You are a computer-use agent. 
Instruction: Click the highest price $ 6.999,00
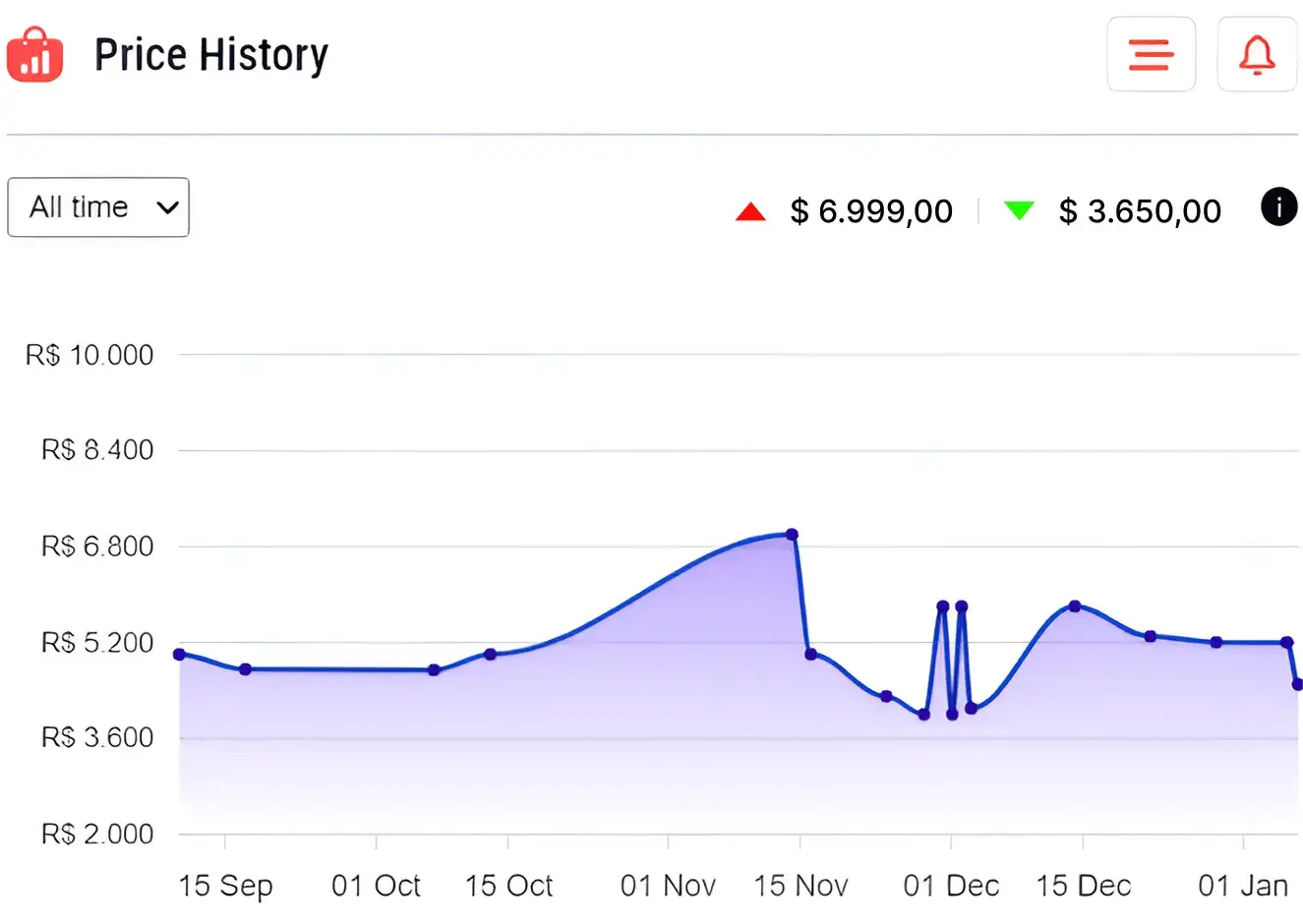pyautogui.click(x=871, y=211)
